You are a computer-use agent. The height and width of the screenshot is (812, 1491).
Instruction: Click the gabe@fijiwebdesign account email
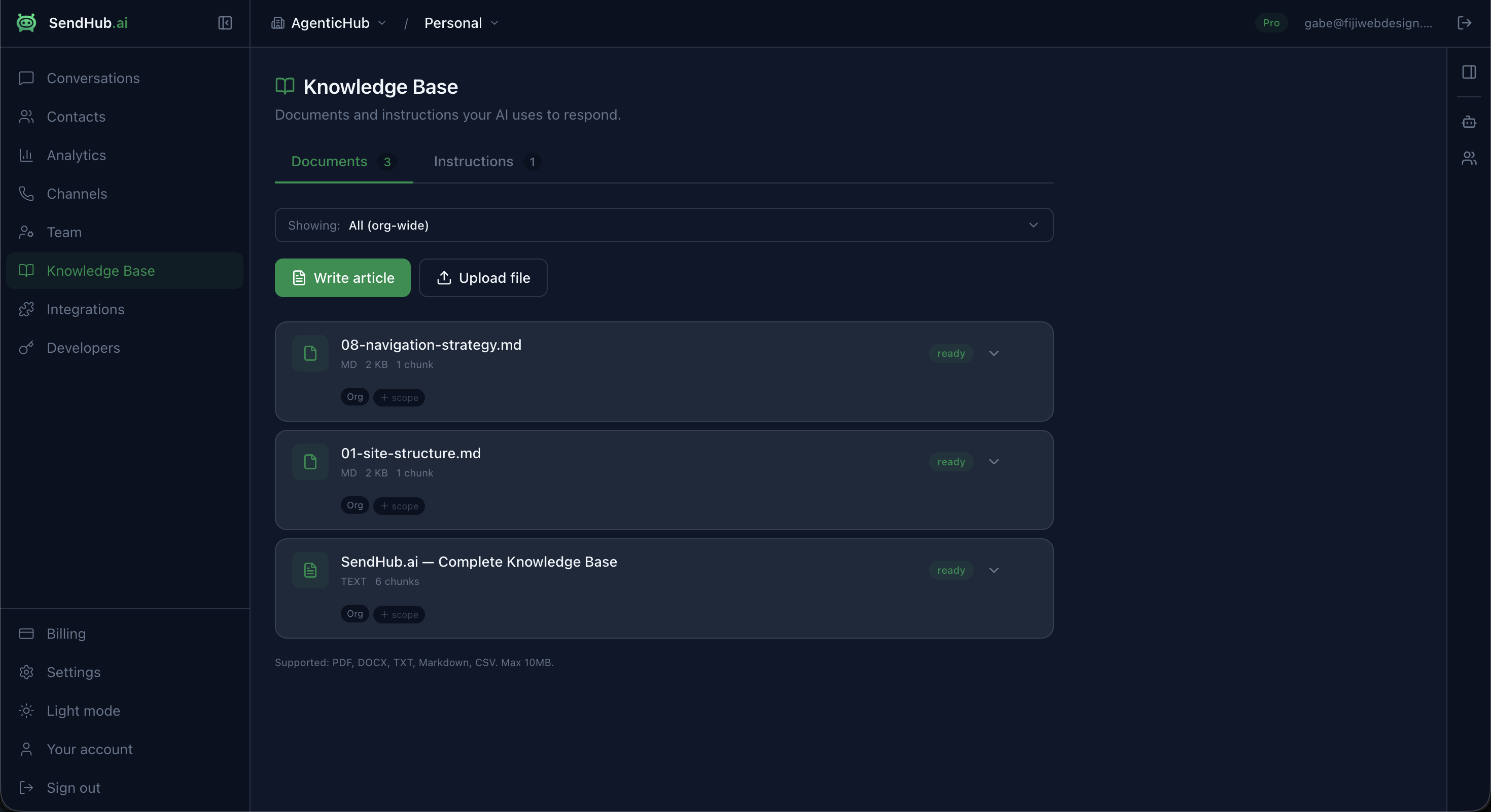(x=1368, y=22)
